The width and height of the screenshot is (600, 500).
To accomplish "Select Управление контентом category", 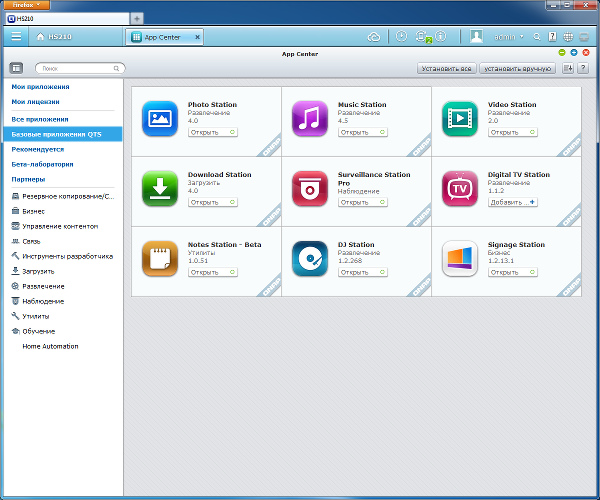I will pyautogui.click(x=55, y=226).
